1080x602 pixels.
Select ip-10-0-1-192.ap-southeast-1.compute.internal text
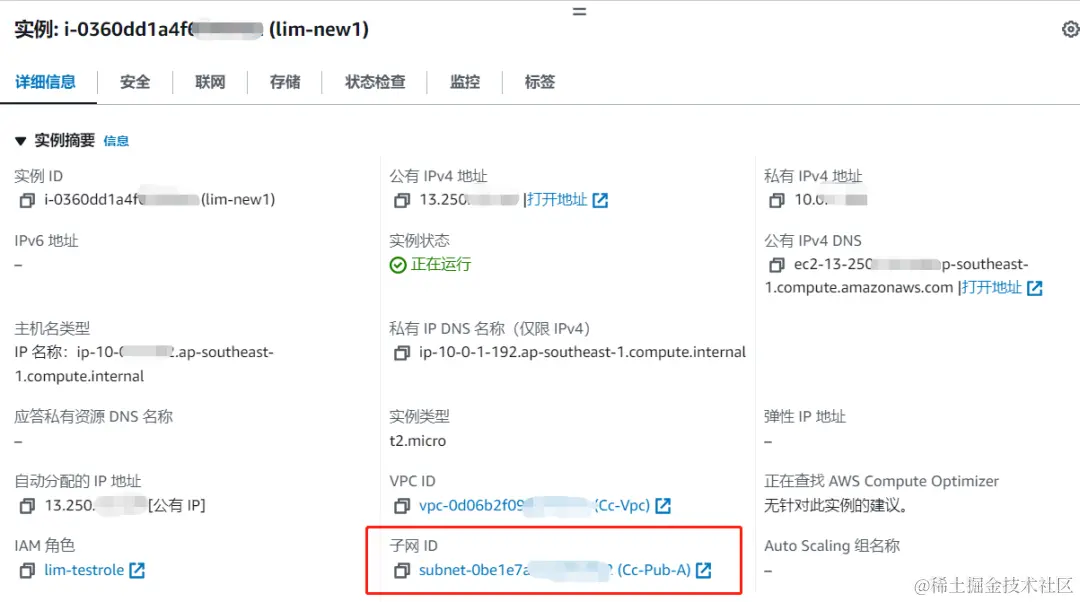(582, 352)
